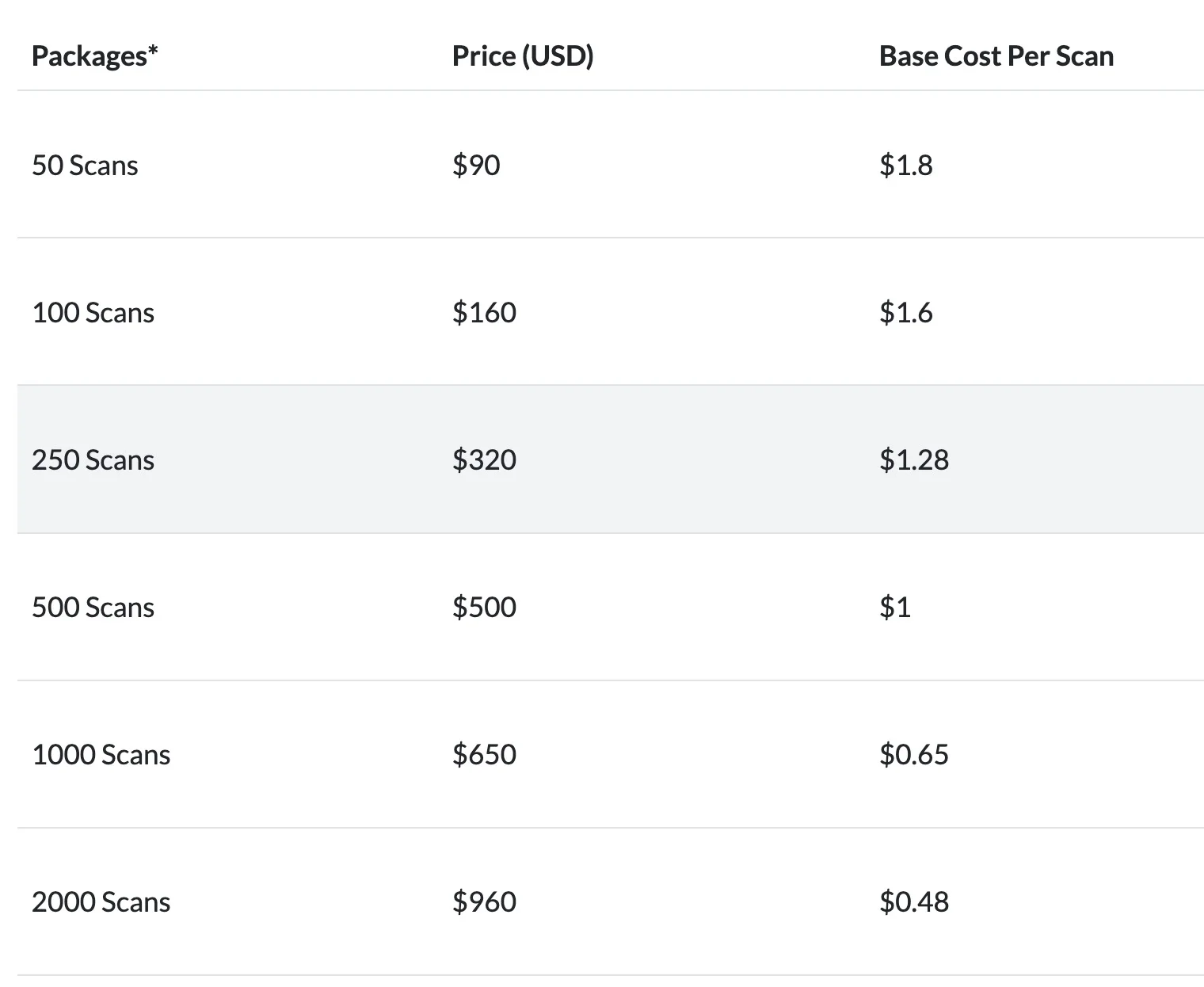Click the $500 price cell

point(484,608)
